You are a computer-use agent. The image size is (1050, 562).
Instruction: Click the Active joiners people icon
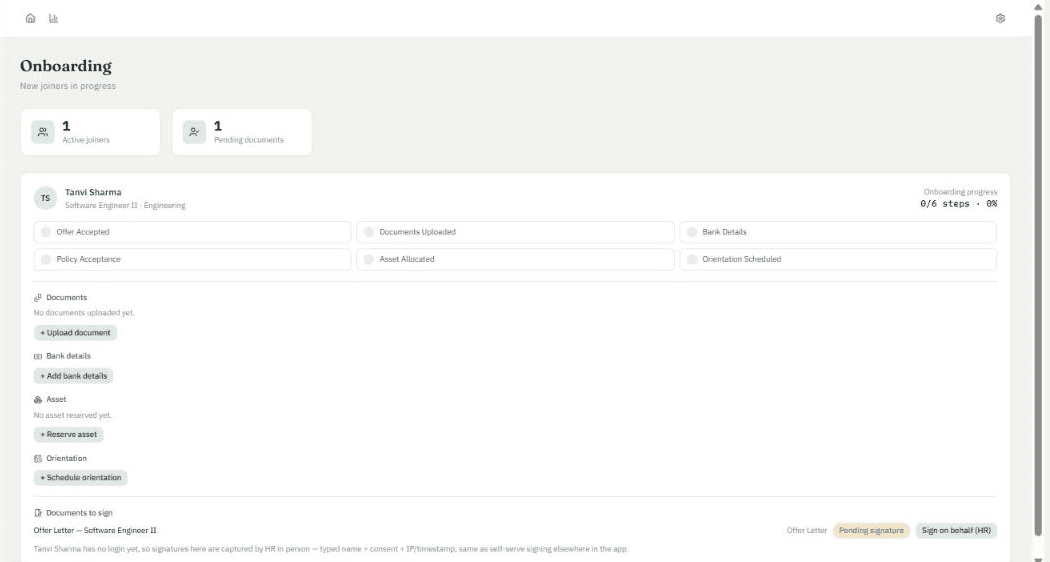[43, 132]
